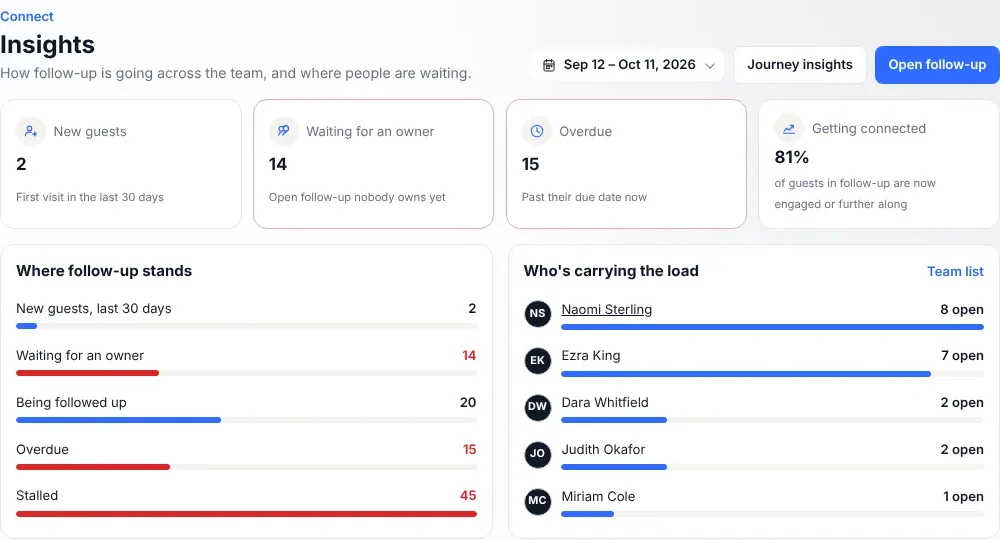
Task: Select the Waiting for an owner card
Action: pyautogui.click(x=373, y=164)
